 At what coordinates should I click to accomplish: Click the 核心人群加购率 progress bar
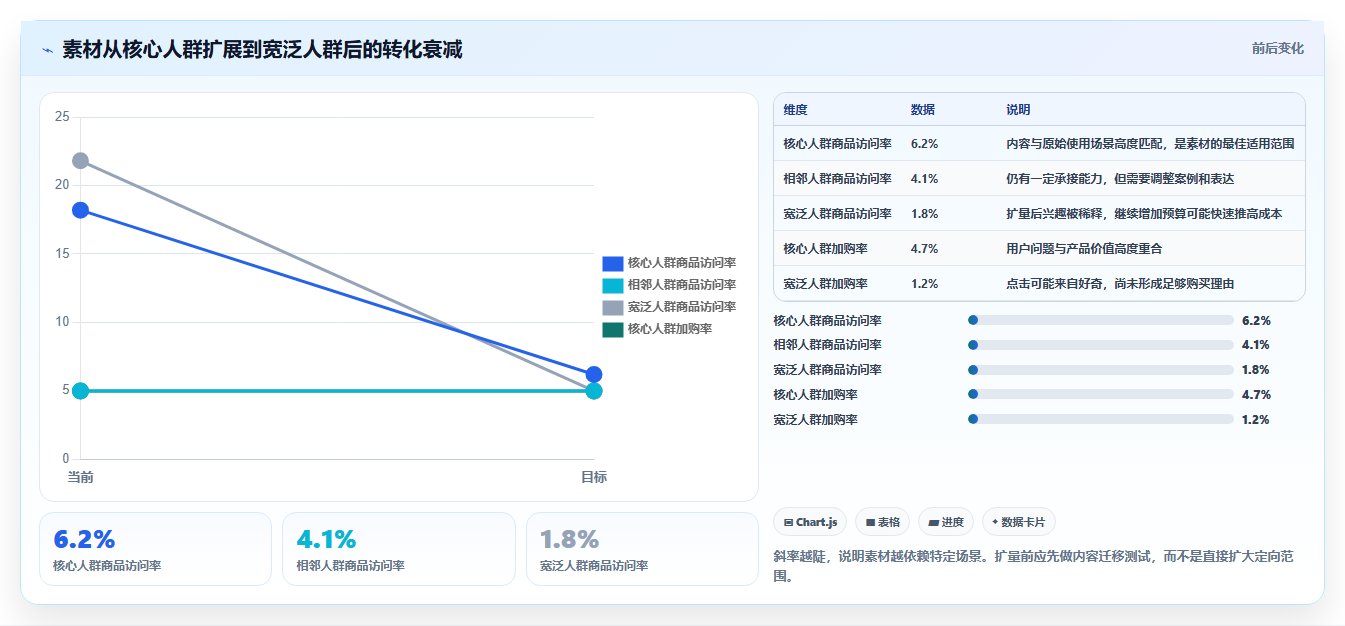1101,394
